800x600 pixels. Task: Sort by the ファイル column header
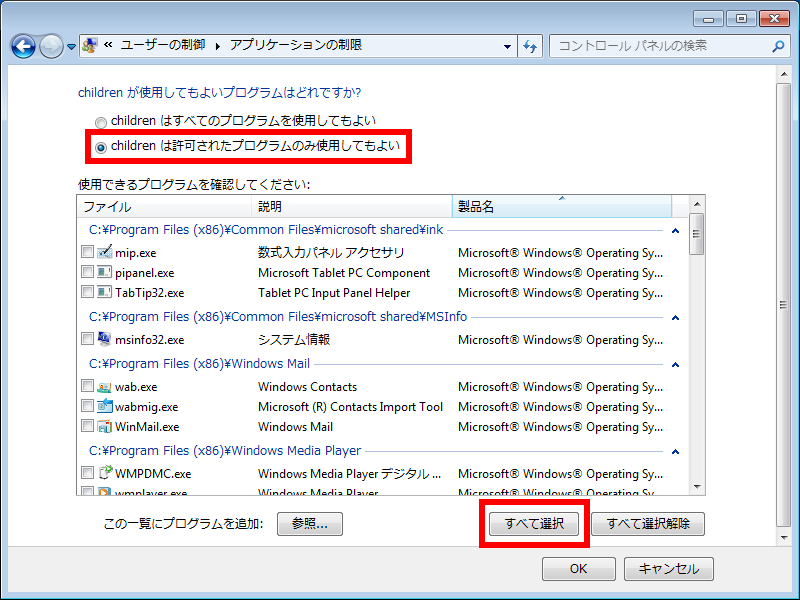point(164,207)
